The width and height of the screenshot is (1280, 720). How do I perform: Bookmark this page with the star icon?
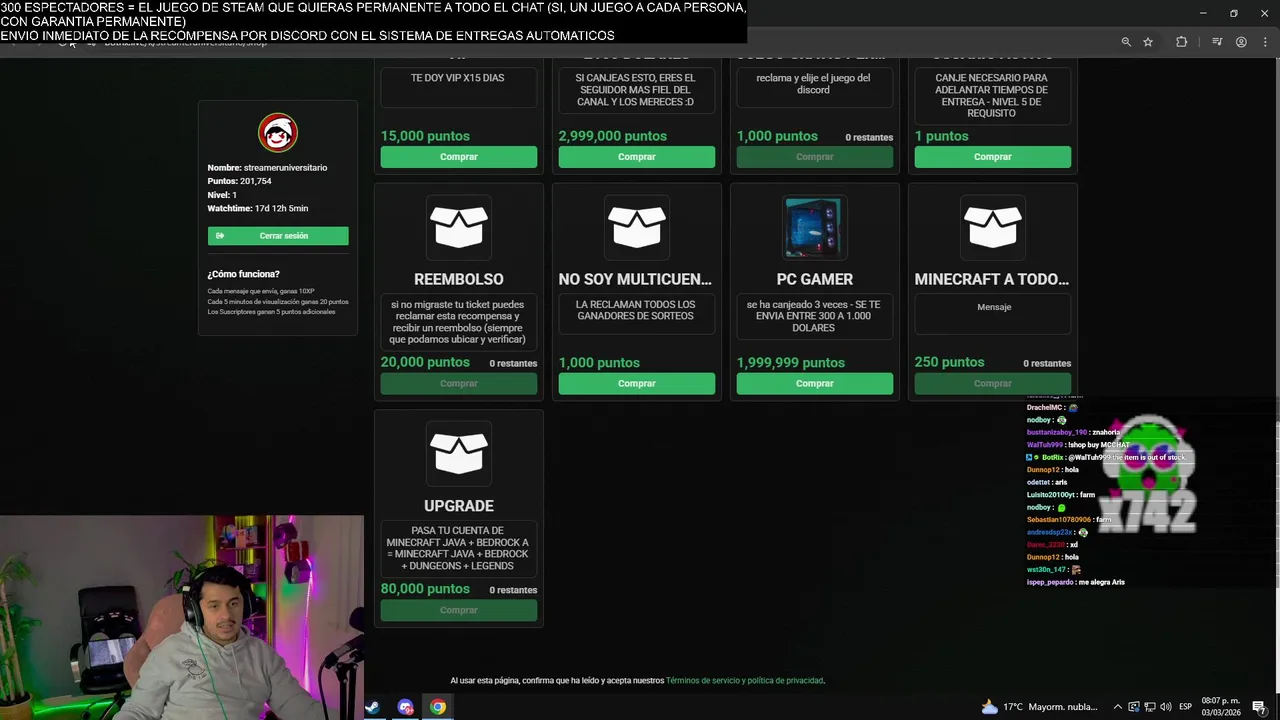point(1148,42)
